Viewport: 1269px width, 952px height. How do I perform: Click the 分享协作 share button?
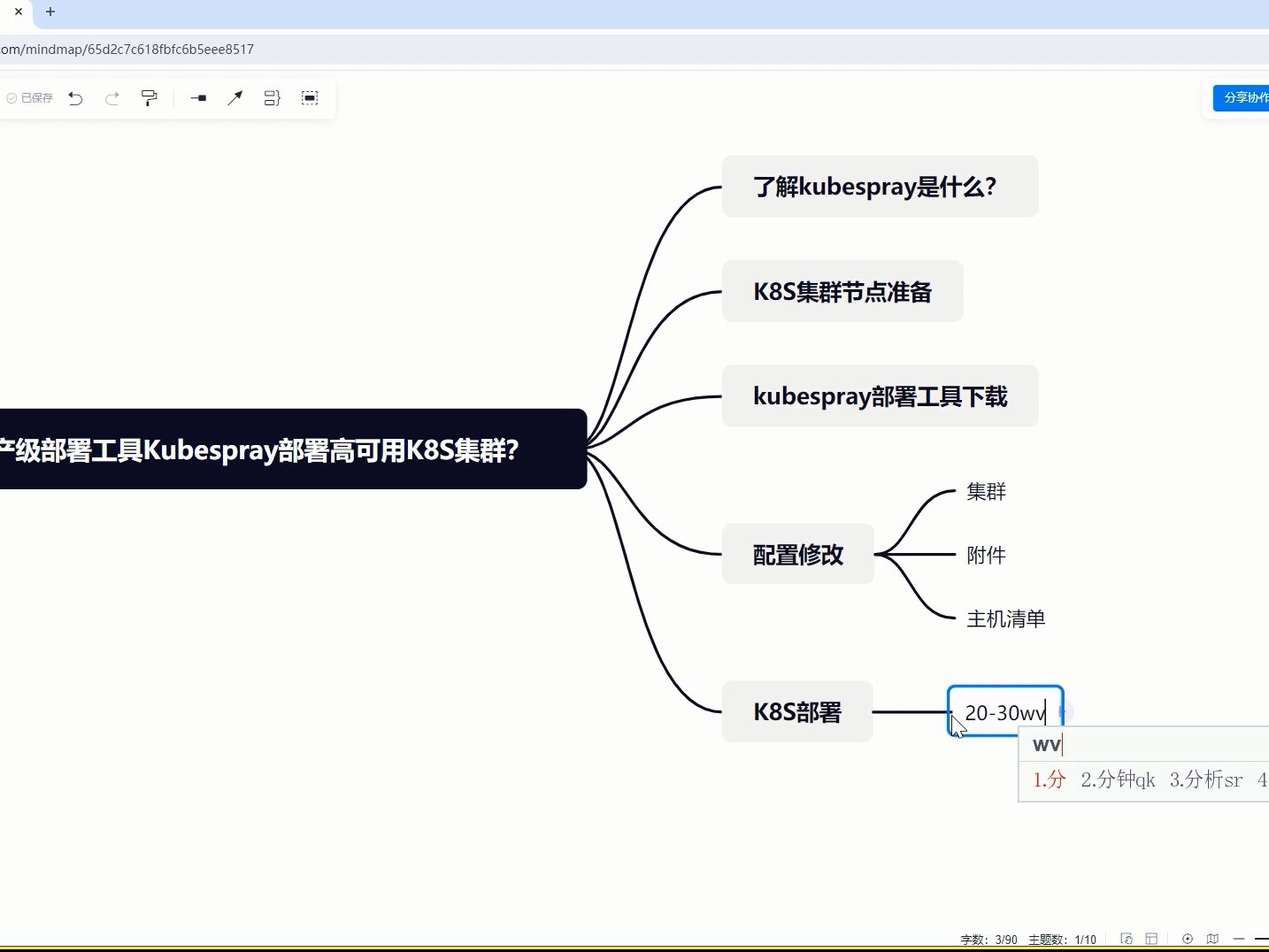[x=1242, y=97]
